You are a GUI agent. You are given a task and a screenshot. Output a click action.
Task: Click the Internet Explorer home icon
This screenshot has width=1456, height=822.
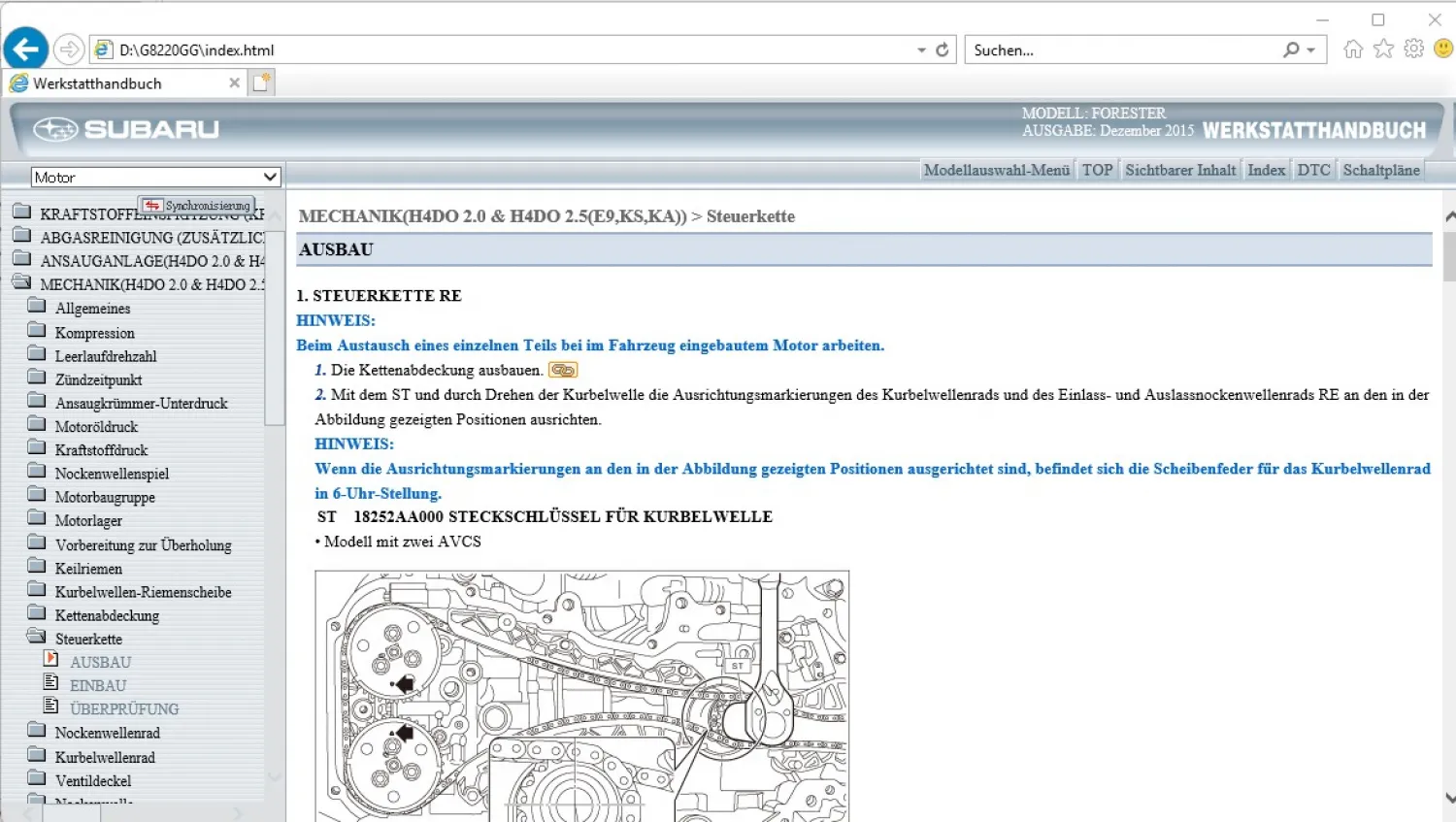tap(1353, 48)
